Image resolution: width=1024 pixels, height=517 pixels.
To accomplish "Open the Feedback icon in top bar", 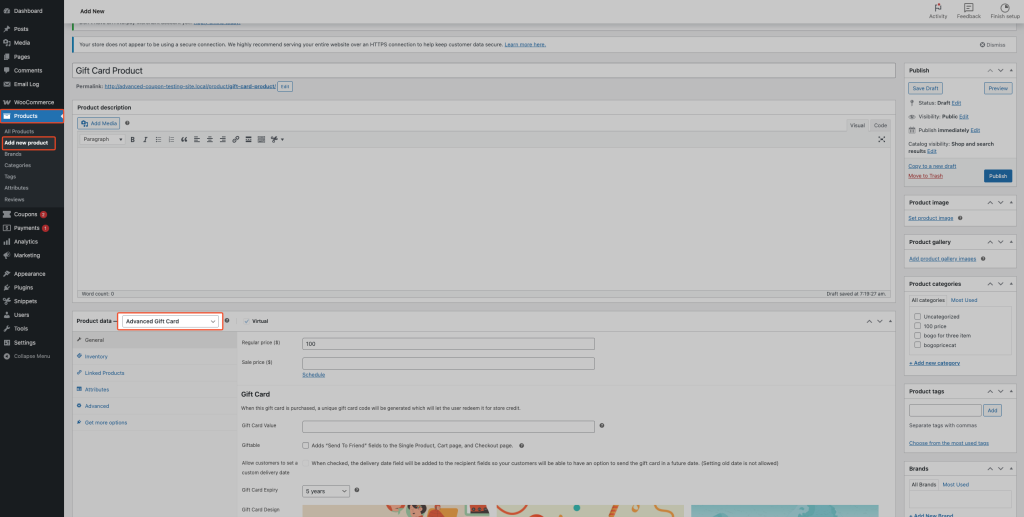I will [968, 10].
